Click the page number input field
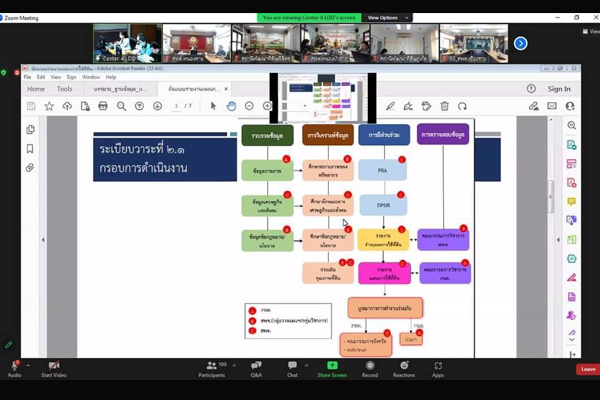Image resolution: width=600 pixels, height=400 pixels. pos(176,106)
